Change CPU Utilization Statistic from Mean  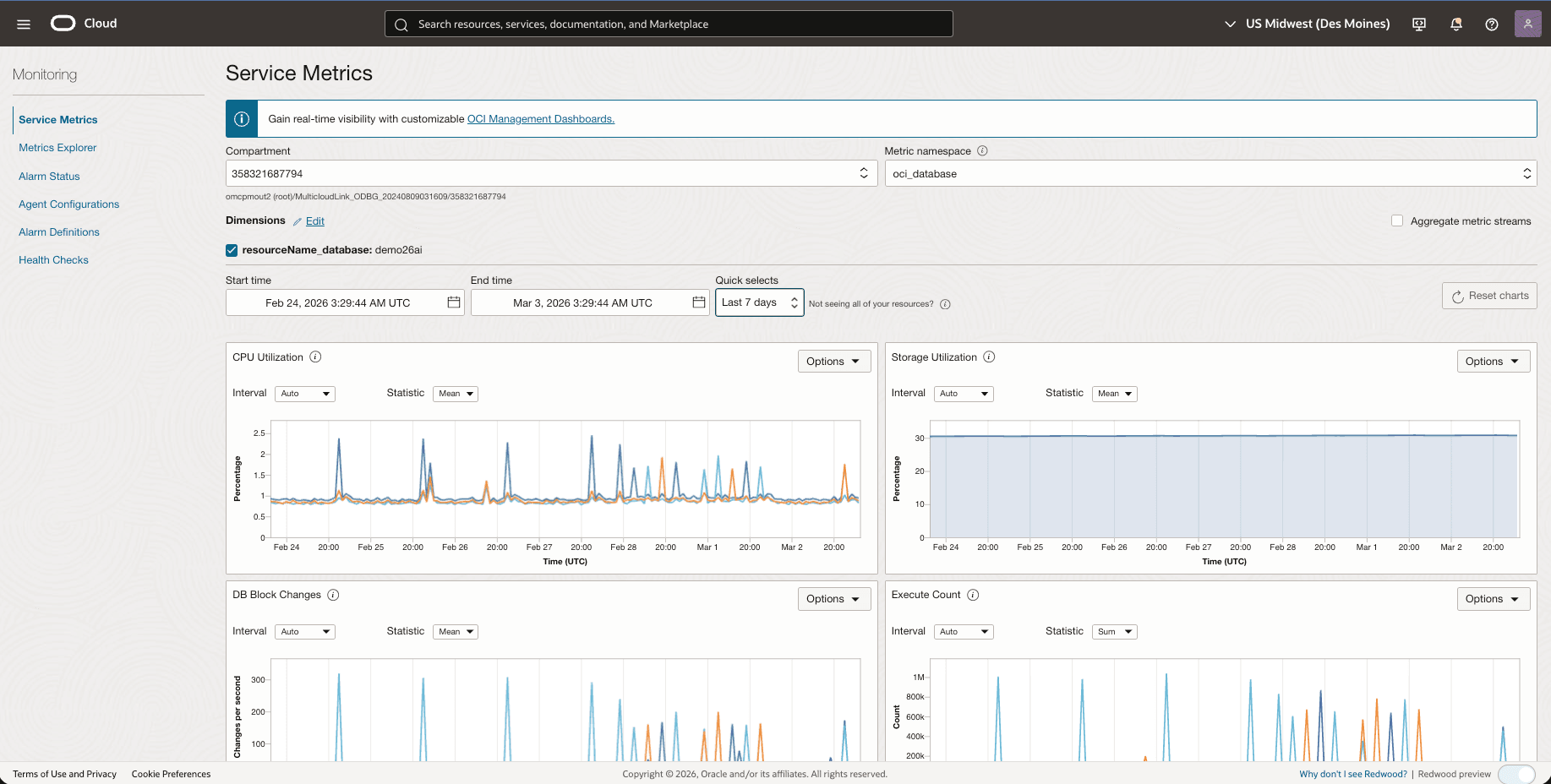[x=455, y=393]
